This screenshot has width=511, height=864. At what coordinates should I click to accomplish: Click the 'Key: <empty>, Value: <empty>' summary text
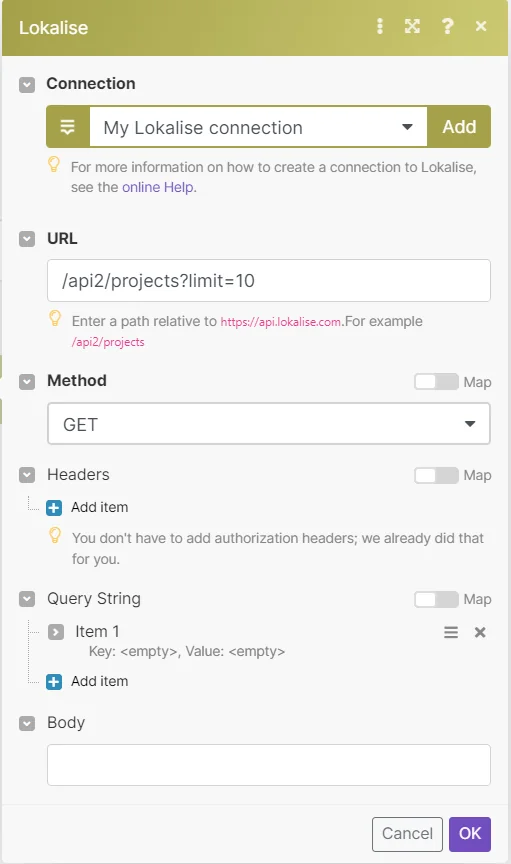[x=187, y=651]
